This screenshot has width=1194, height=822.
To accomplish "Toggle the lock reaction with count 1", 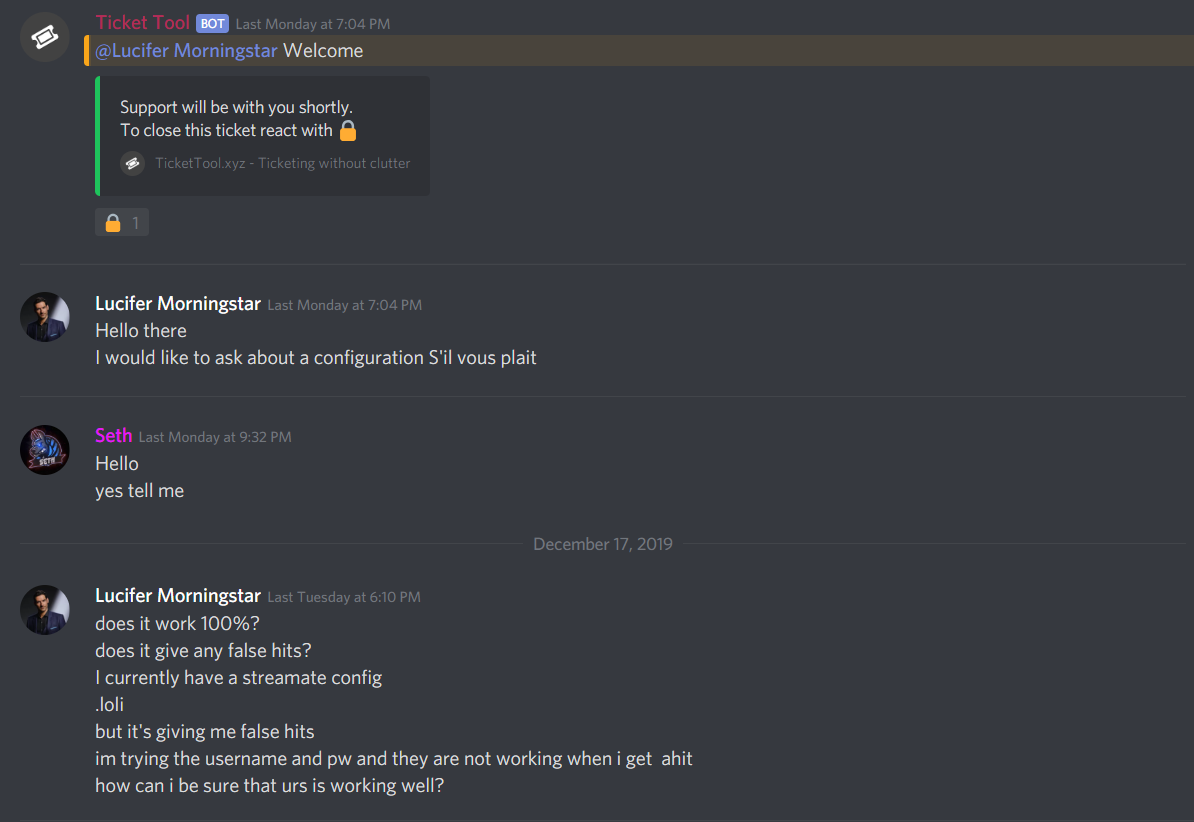I will coord(122,222).
